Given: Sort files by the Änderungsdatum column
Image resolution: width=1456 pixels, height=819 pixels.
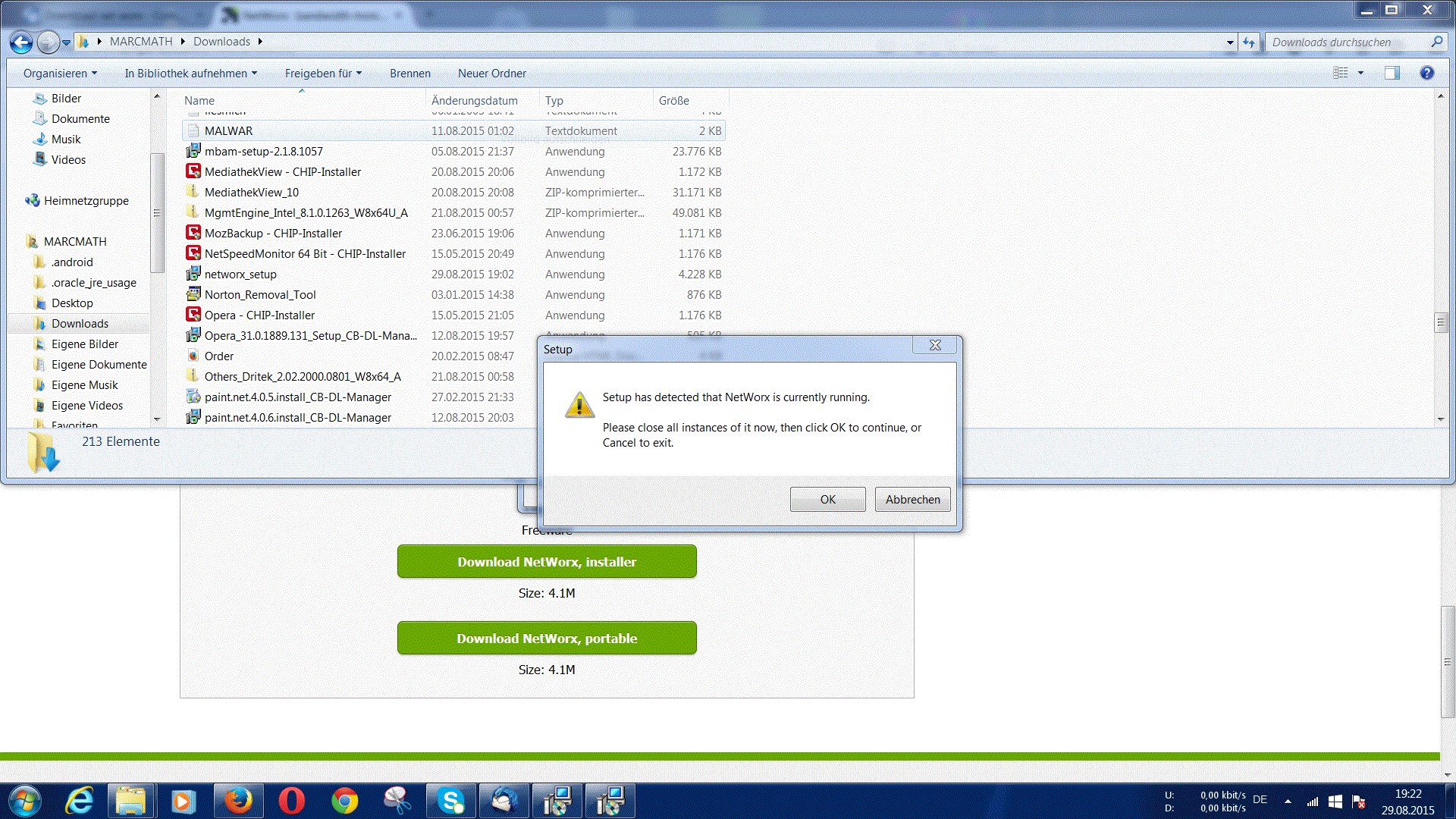Looking at the screenshot, I should (x=475, y=100).
